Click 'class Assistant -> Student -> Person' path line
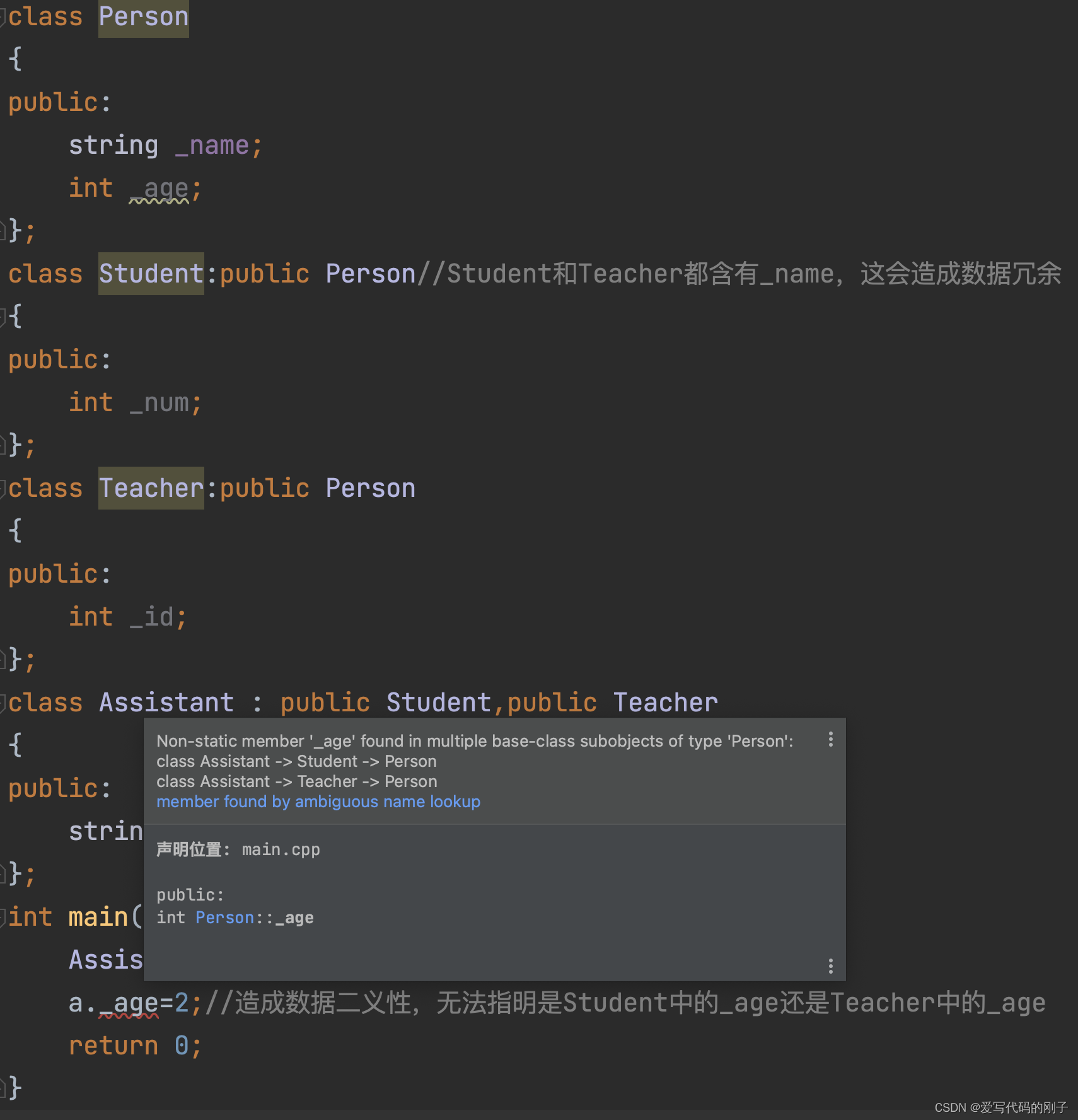This screenshot has height=1120, width=1078. (x=296, y=761)
